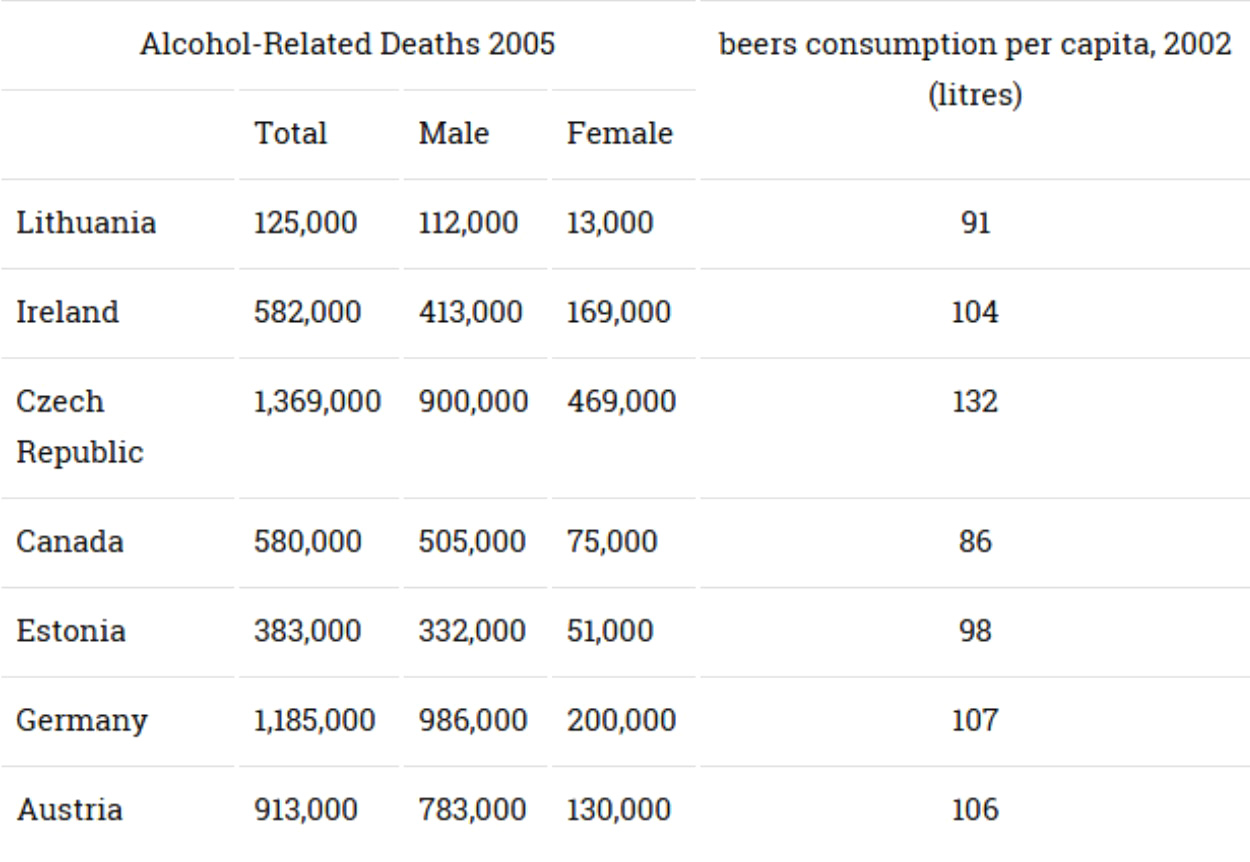The height and width of the screenshot is (862, 1250).
Task: Select Canada's beer consumption value 86
Action: [975, 542]
